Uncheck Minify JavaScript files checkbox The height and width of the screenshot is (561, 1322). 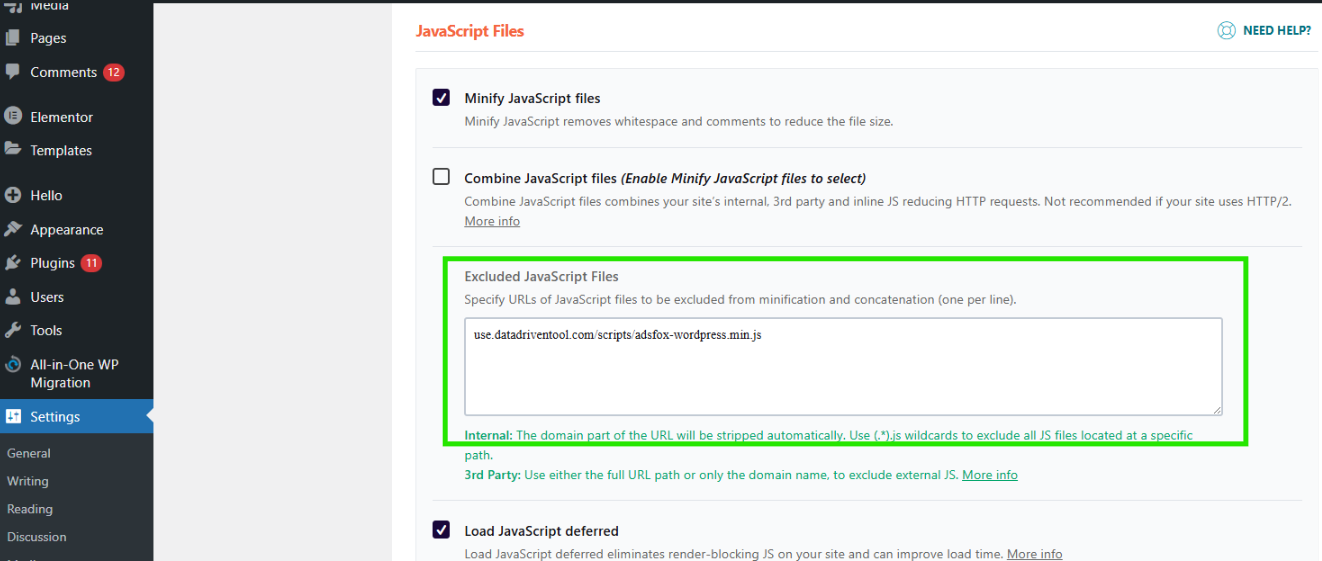pyautogui.click(x=441, y=98)
